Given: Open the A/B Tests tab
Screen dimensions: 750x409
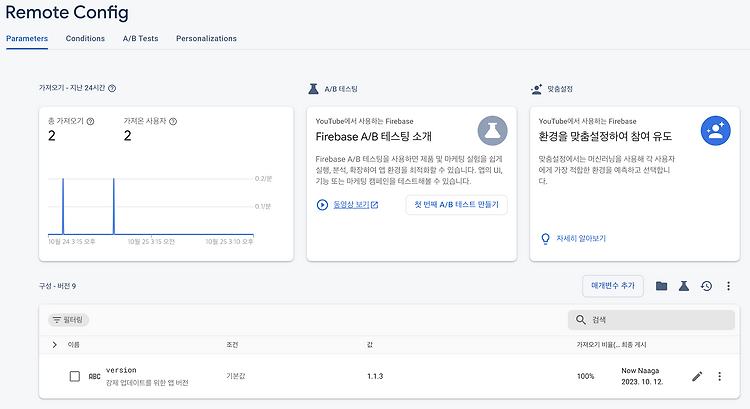Looking at the screenshot, I should (x=140, y=39).
